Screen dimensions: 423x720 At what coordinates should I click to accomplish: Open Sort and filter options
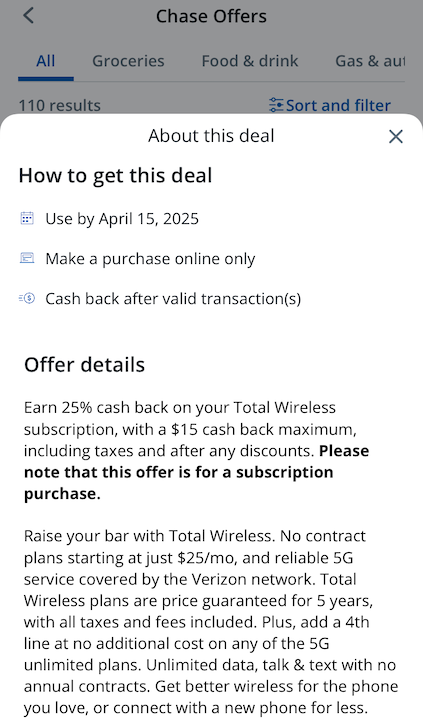click(330, 105)
